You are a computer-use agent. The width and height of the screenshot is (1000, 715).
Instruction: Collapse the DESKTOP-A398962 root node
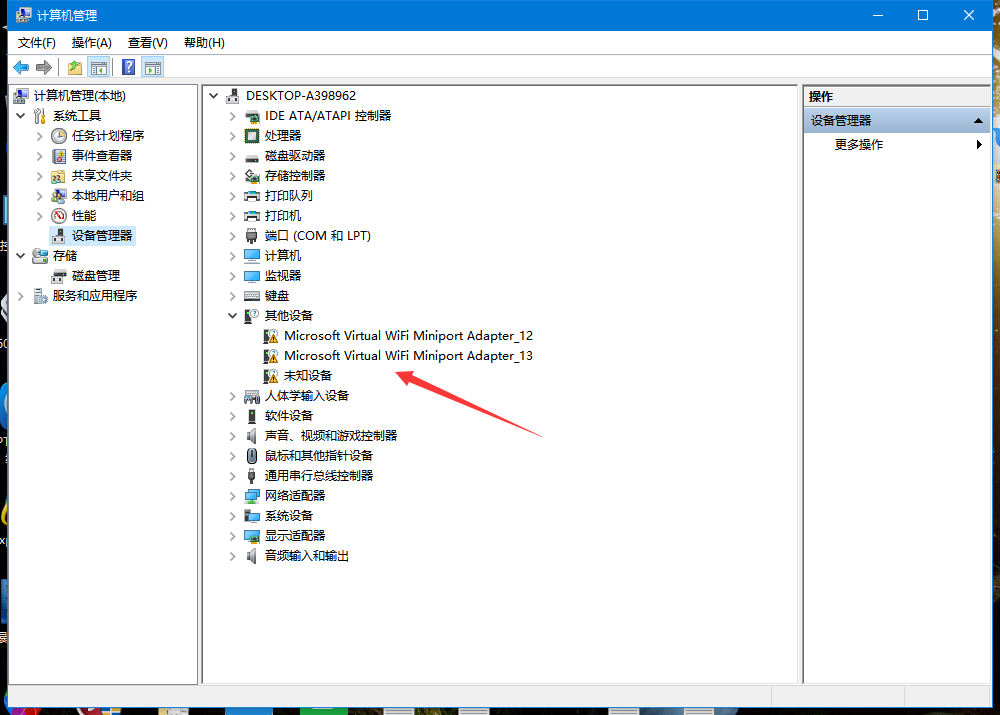point(214,96)
